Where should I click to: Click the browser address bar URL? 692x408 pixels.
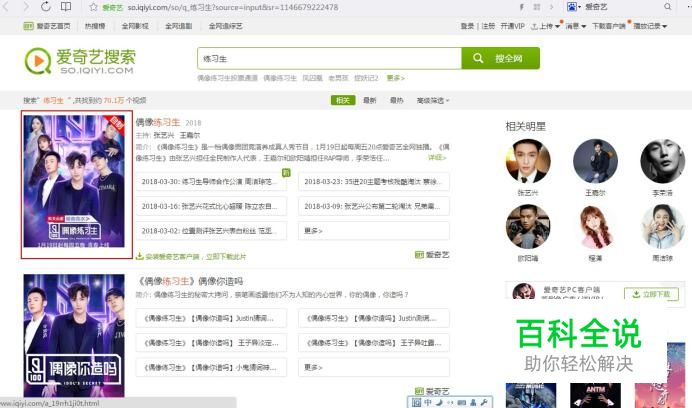point(233,8)
